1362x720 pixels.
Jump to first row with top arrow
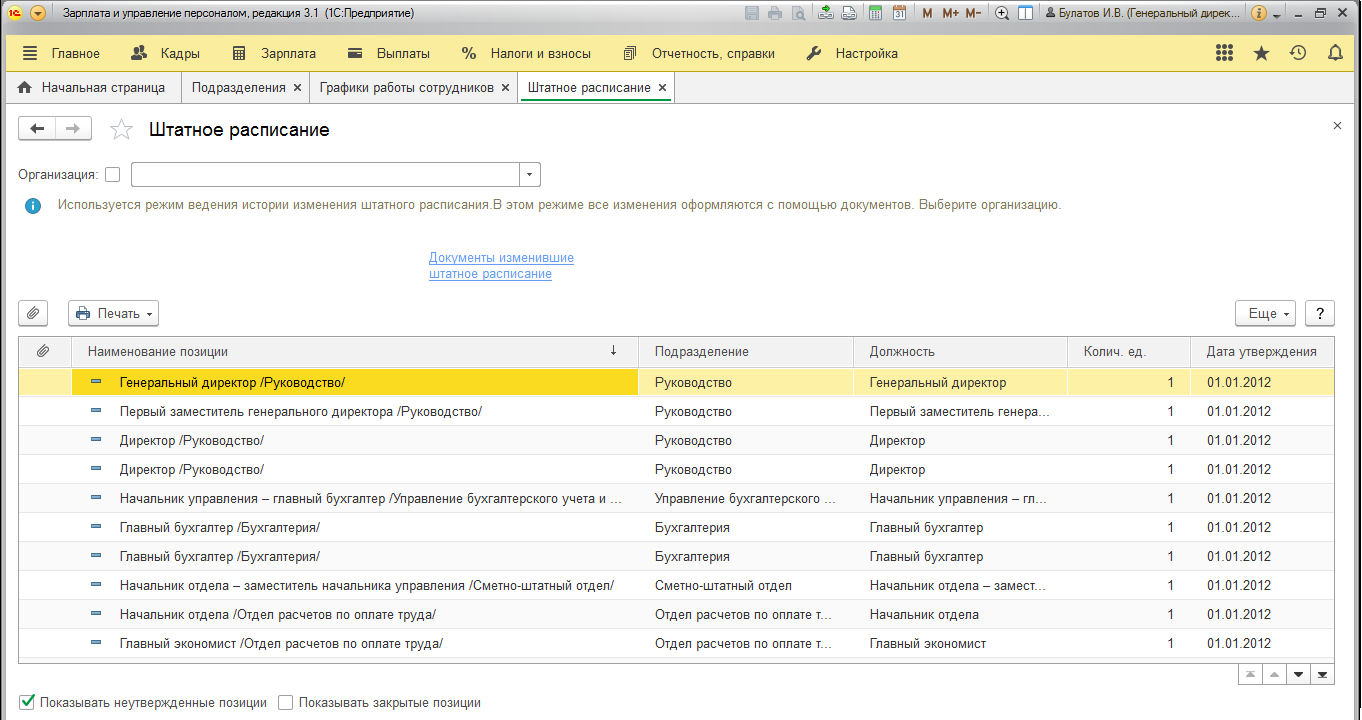coord(1250,674)
